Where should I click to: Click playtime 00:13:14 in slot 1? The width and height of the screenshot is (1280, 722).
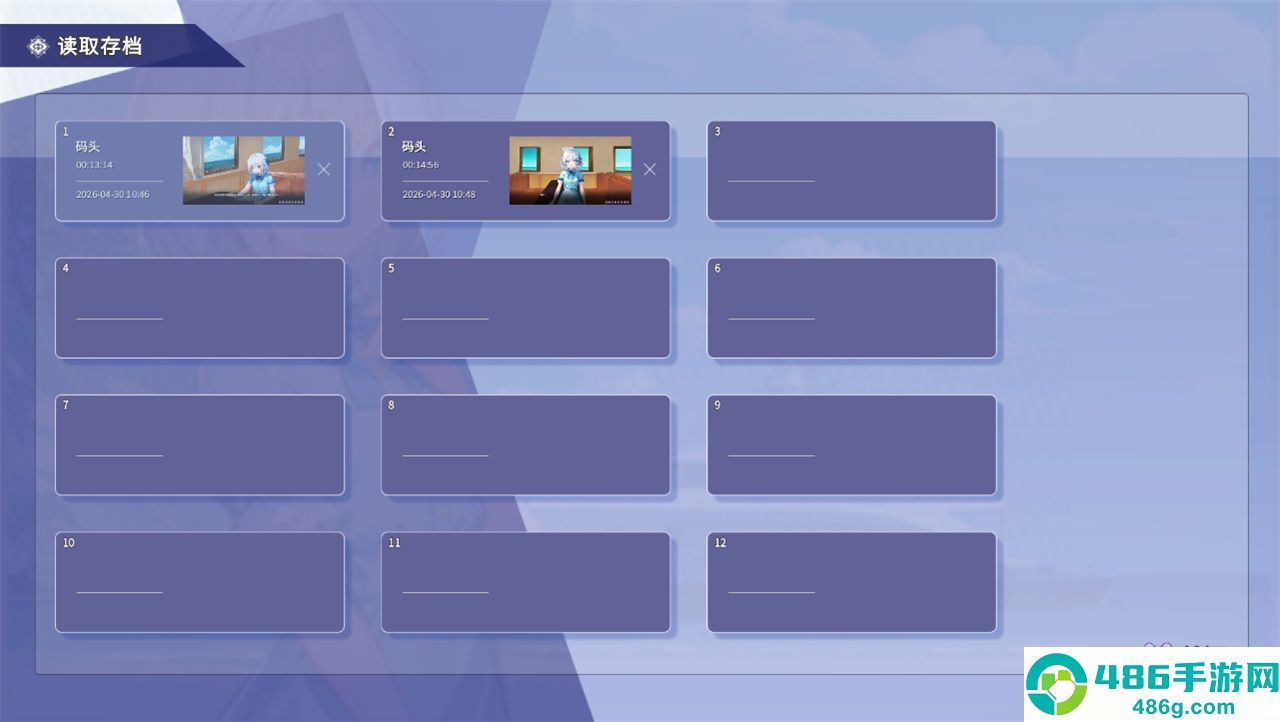point(94,165)
